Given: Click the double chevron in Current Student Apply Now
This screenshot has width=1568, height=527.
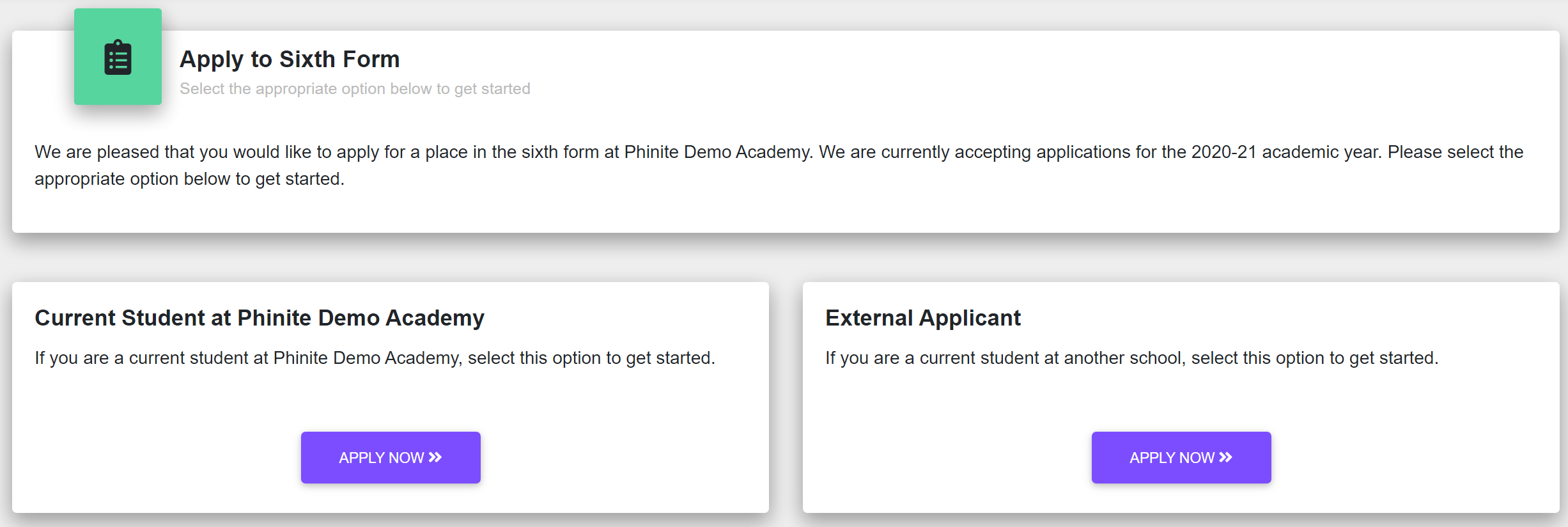Looking at the screenshot, I should click(435, 457).
